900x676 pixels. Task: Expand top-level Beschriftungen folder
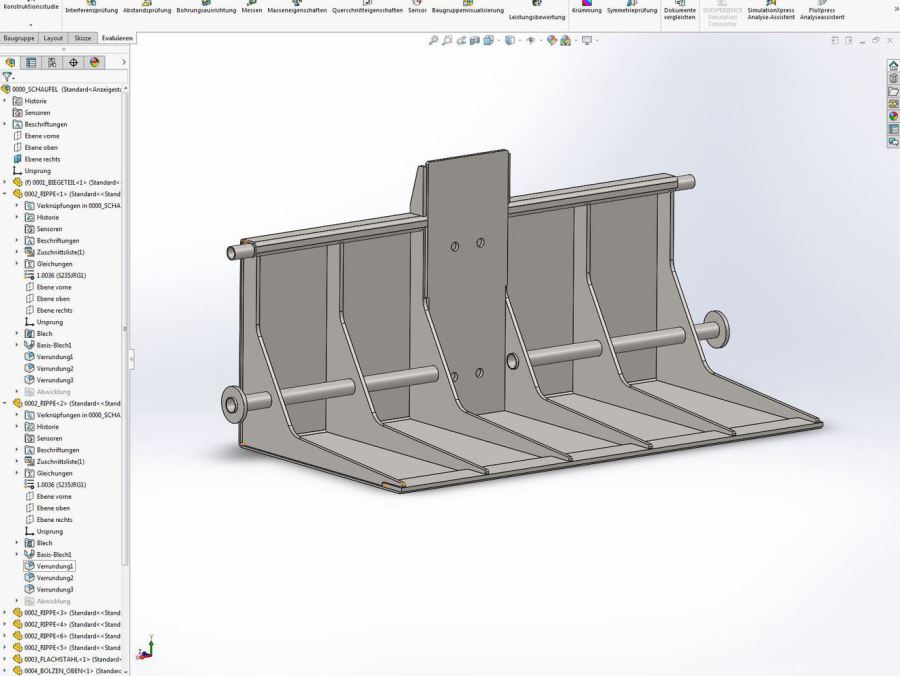[5, 124]
